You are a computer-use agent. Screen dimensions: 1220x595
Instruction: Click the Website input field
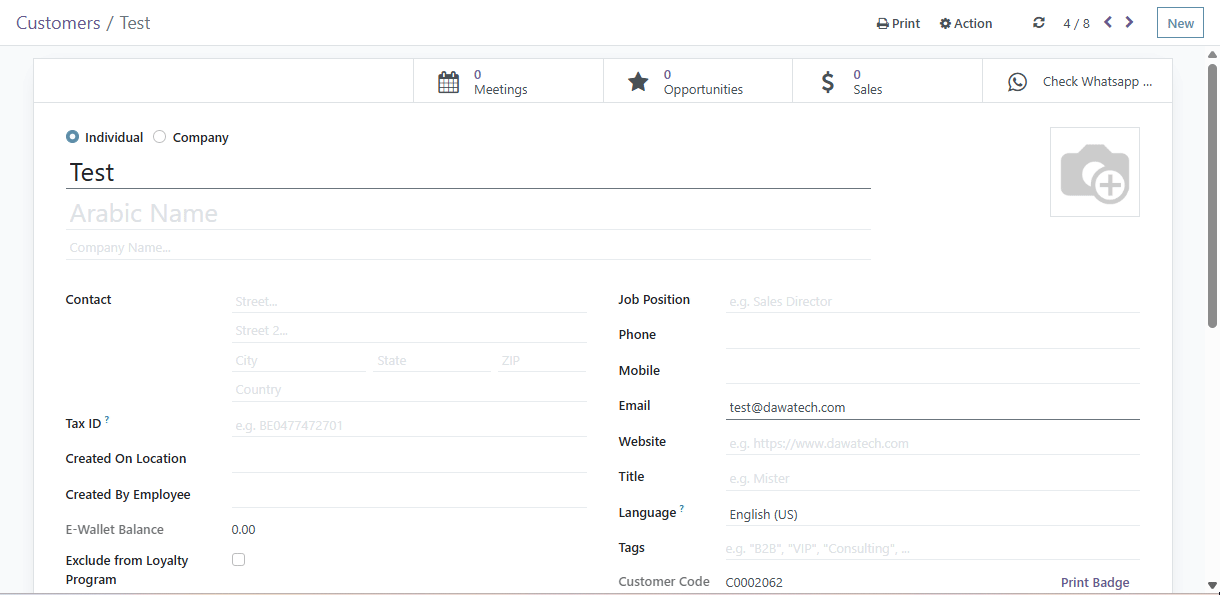[932, 443]
